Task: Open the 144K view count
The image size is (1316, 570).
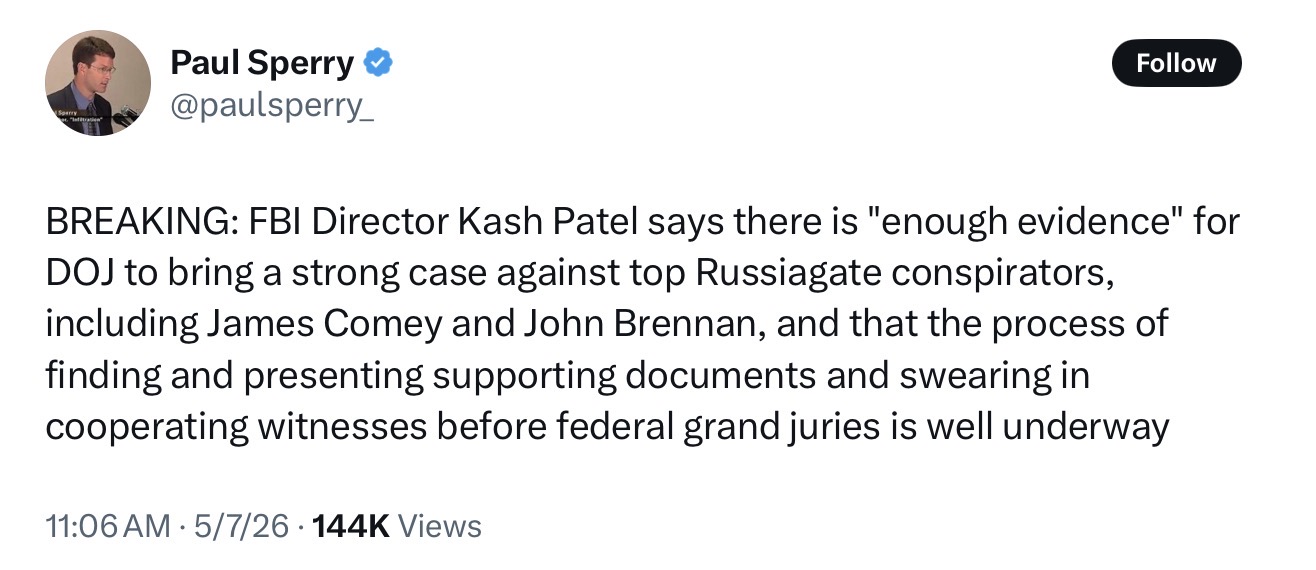Action: coord(351,526)
